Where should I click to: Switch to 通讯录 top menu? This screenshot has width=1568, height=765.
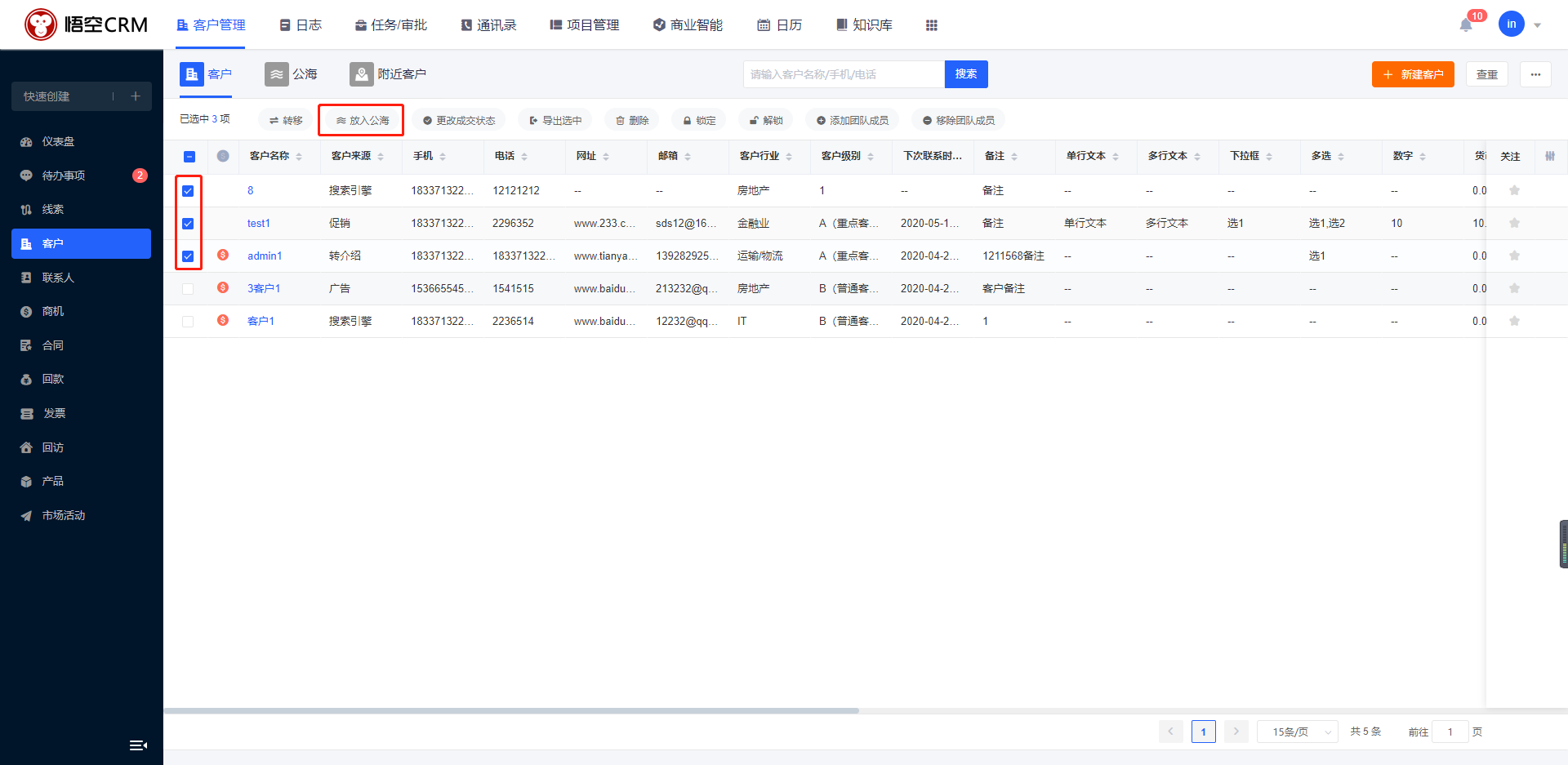488,25
